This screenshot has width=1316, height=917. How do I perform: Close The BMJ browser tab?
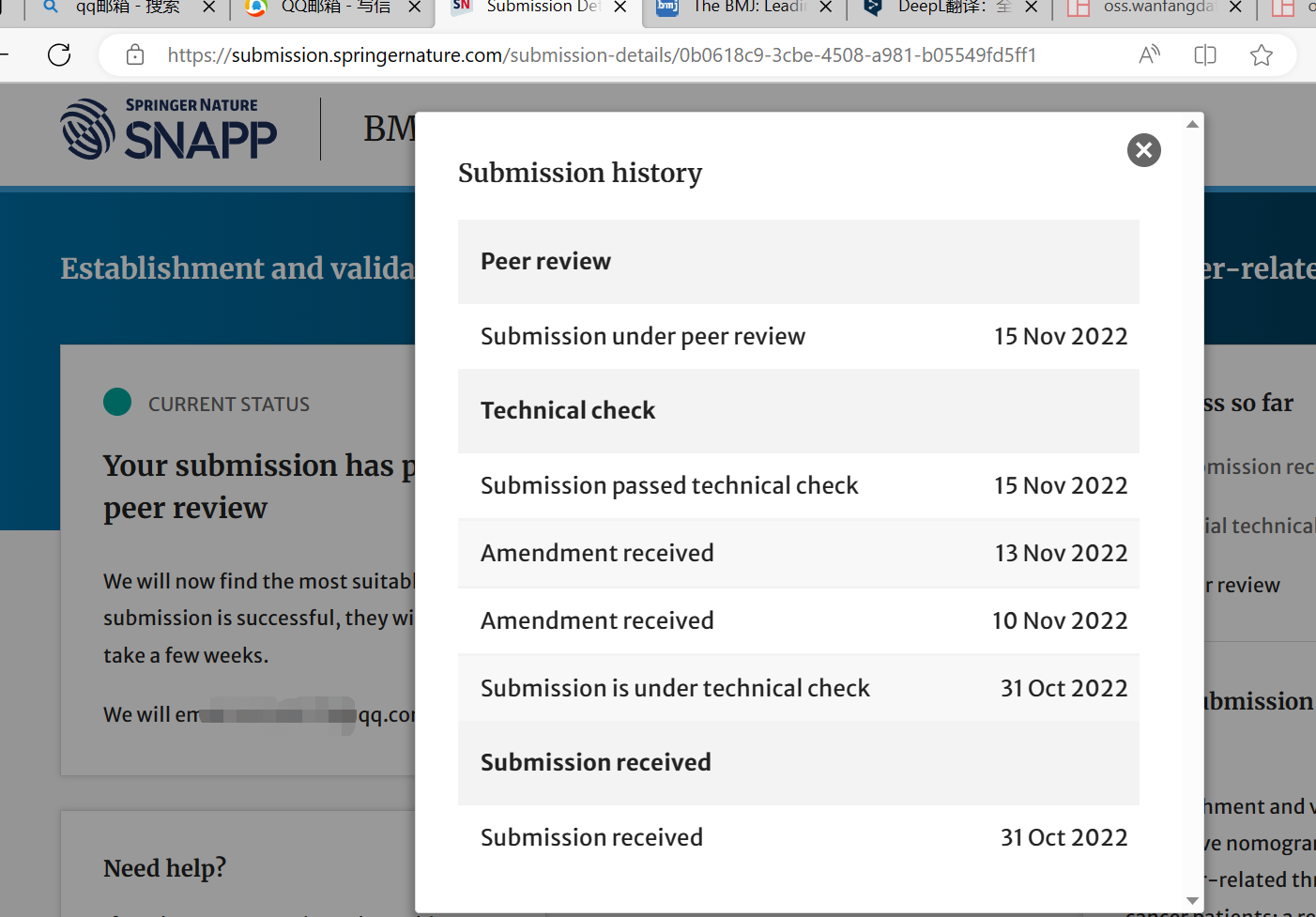click(x=826, y=8)
